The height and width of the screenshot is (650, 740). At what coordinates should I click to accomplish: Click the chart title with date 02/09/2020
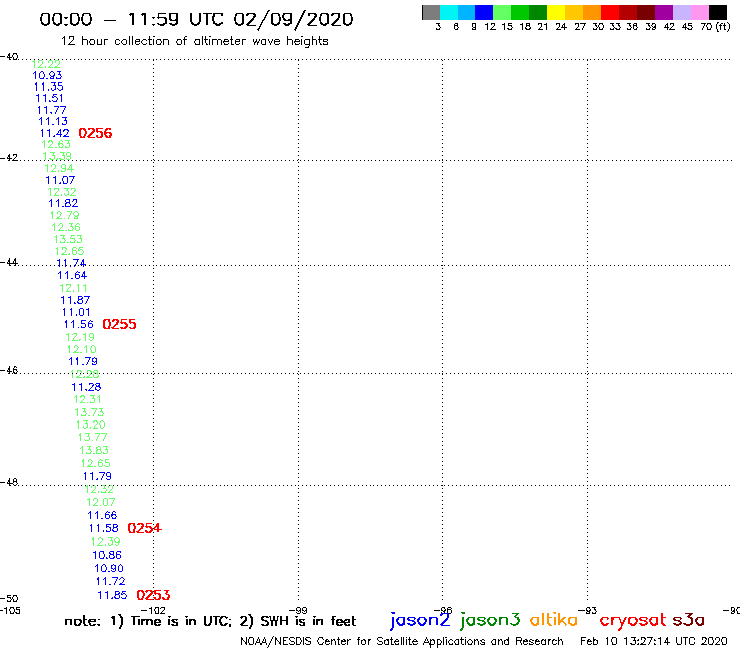click(196, 19)
